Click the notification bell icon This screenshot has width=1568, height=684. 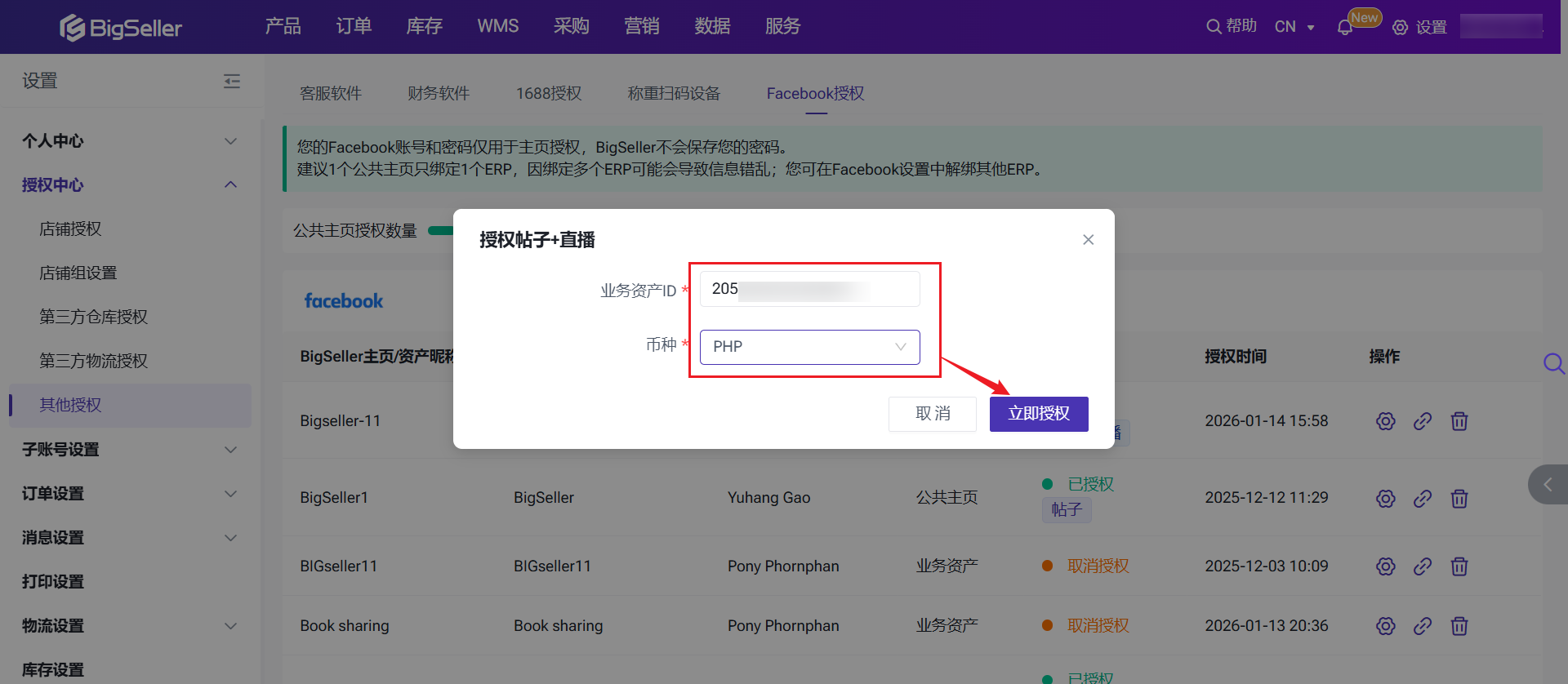coord(1344,28)
